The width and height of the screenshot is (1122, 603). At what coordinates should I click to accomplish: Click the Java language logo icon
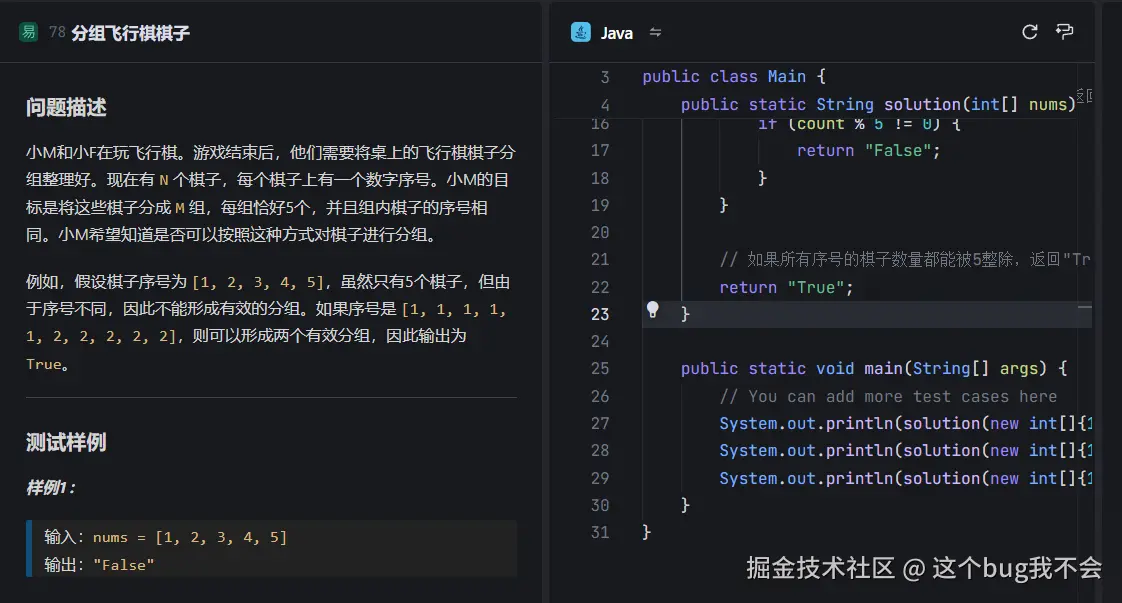tap(583, 32)
